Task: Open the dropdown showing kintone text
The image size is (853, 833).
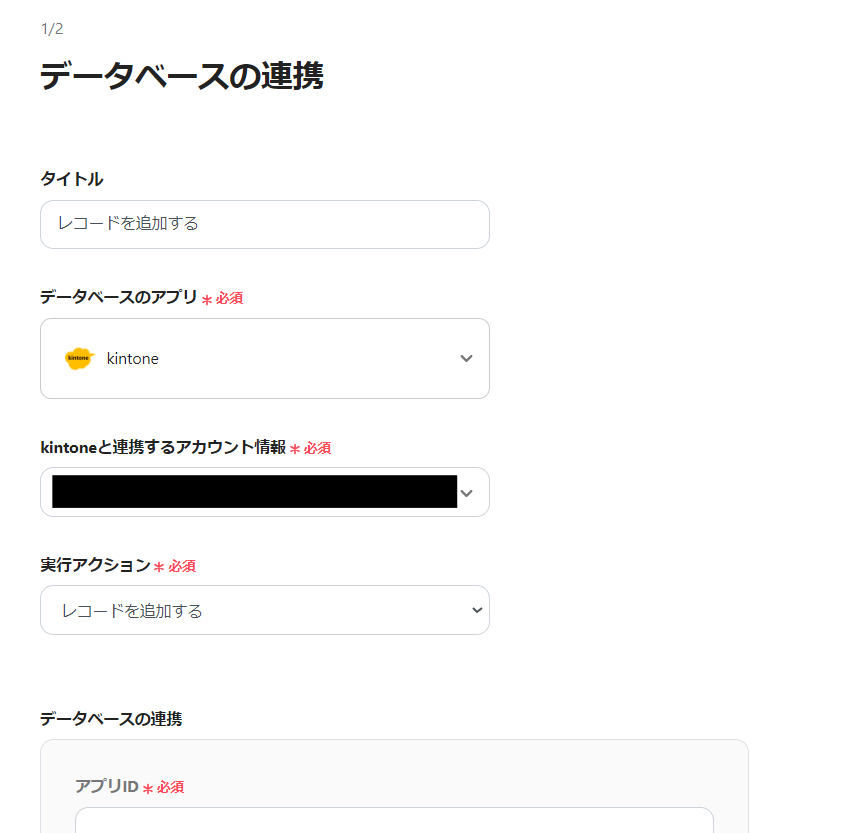Action: (x=264, y=358)
